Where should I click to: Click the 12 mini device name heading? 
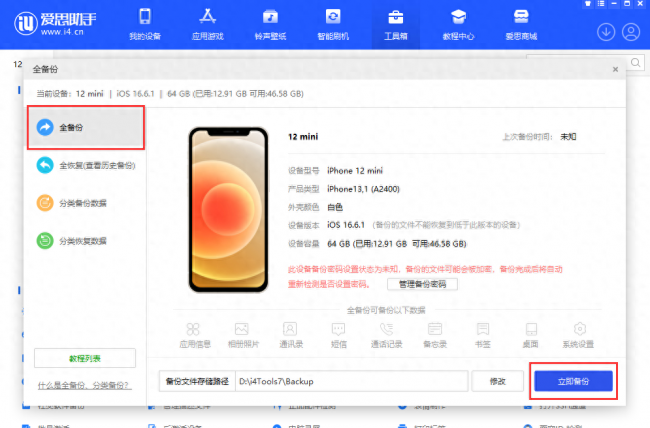[x=303, y=137]
